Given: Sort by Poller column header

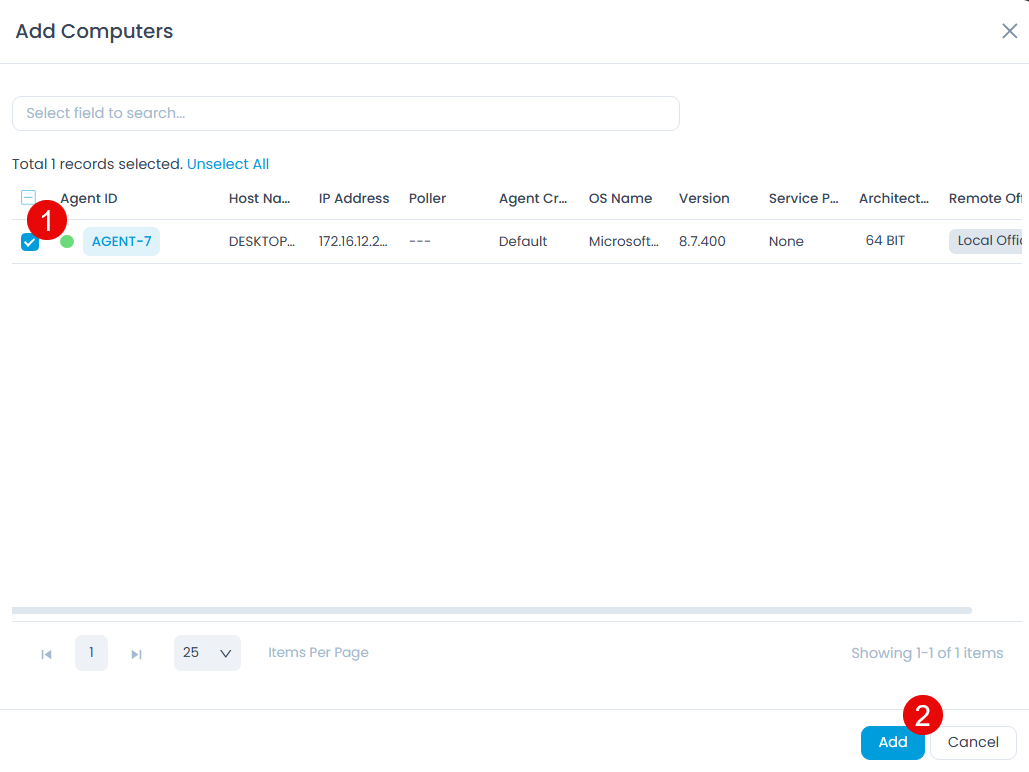Looking at the screenshot, I should pos(427,198).
